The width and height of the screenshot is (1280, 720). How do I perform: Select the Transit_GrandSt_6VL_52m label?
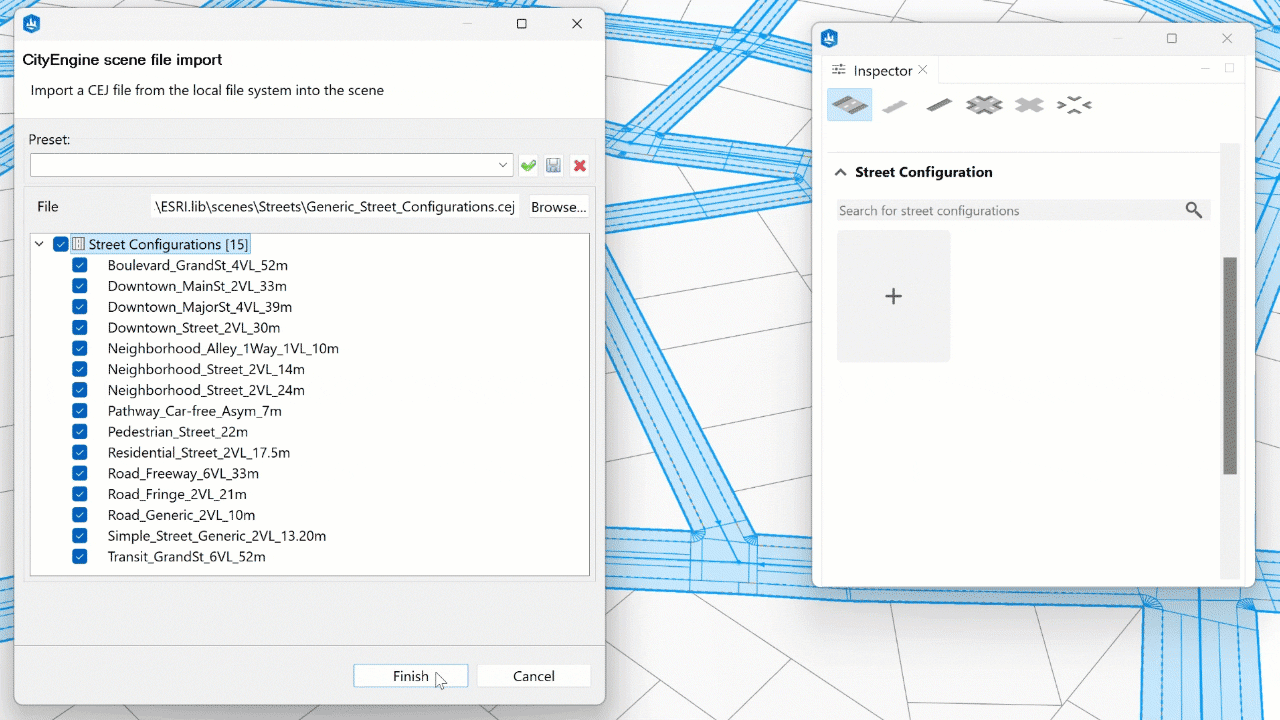click(187, 557)
